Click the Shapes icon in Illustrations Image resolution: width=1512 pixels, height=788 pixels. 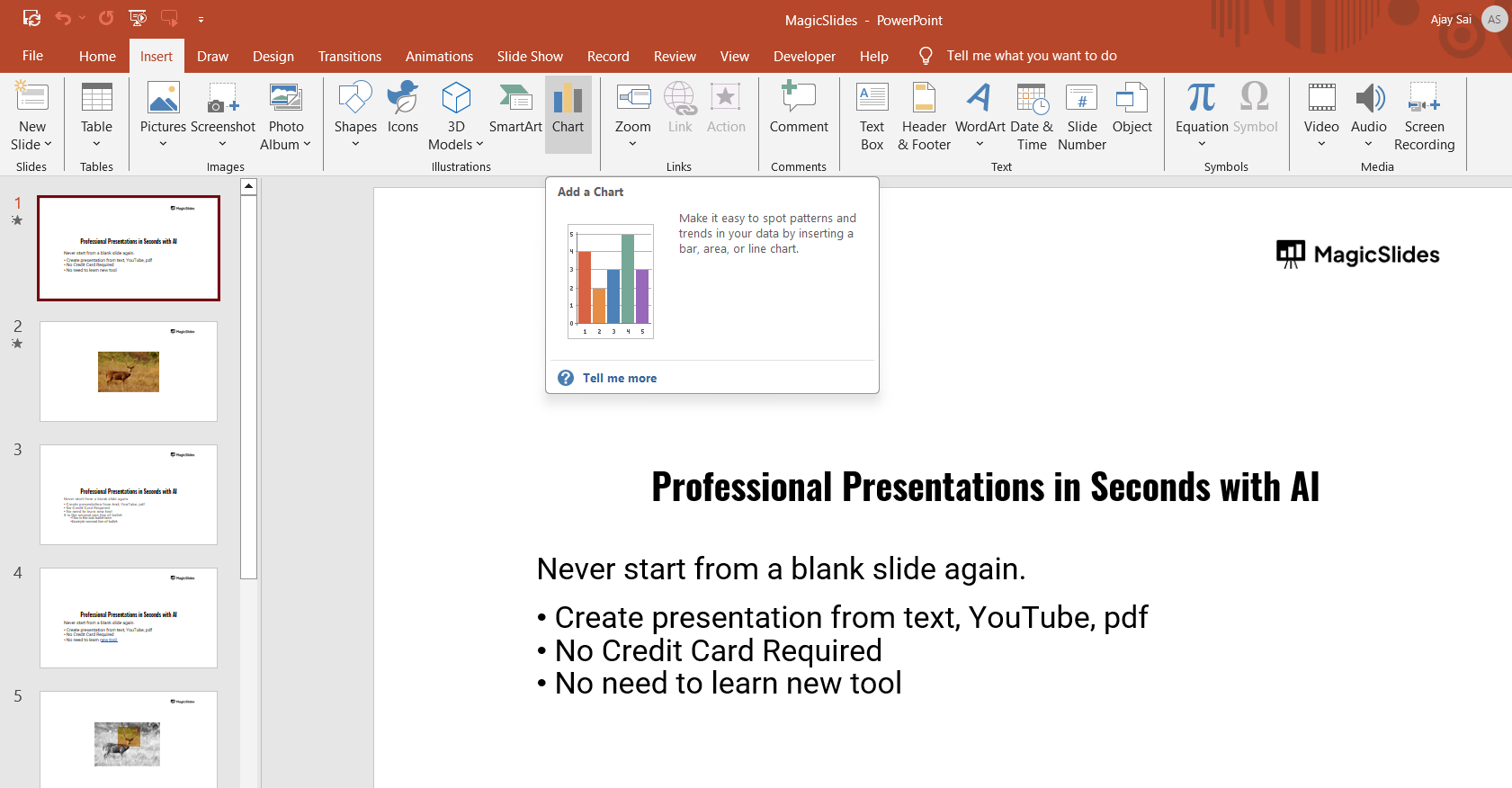355,99
